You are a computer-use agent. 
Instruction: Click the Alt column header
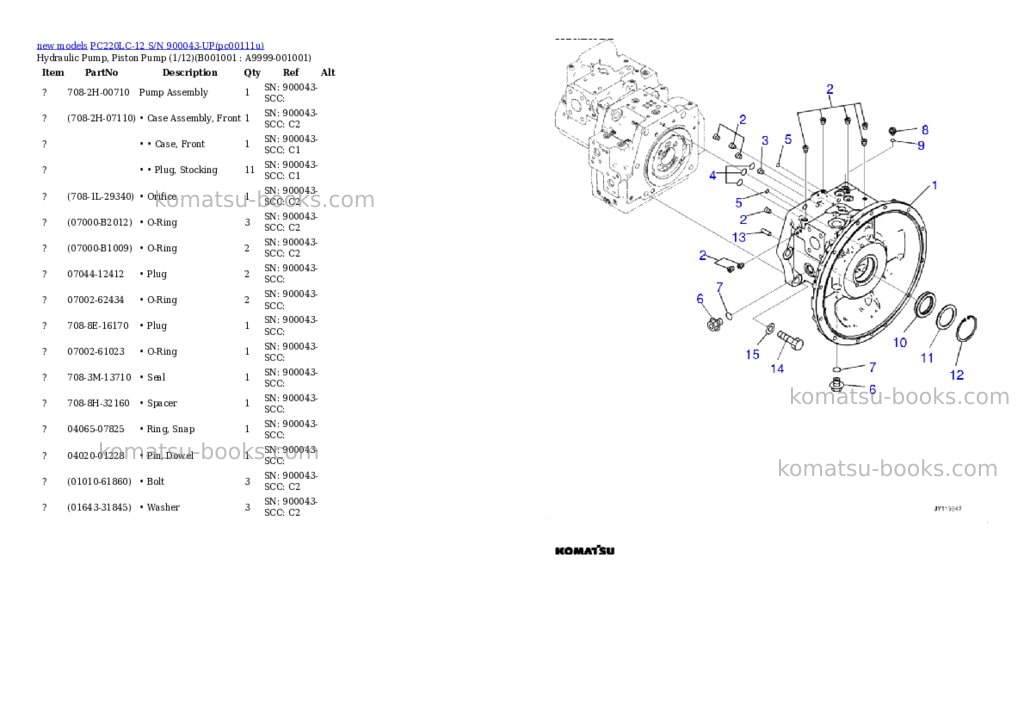tap(328, 72)
